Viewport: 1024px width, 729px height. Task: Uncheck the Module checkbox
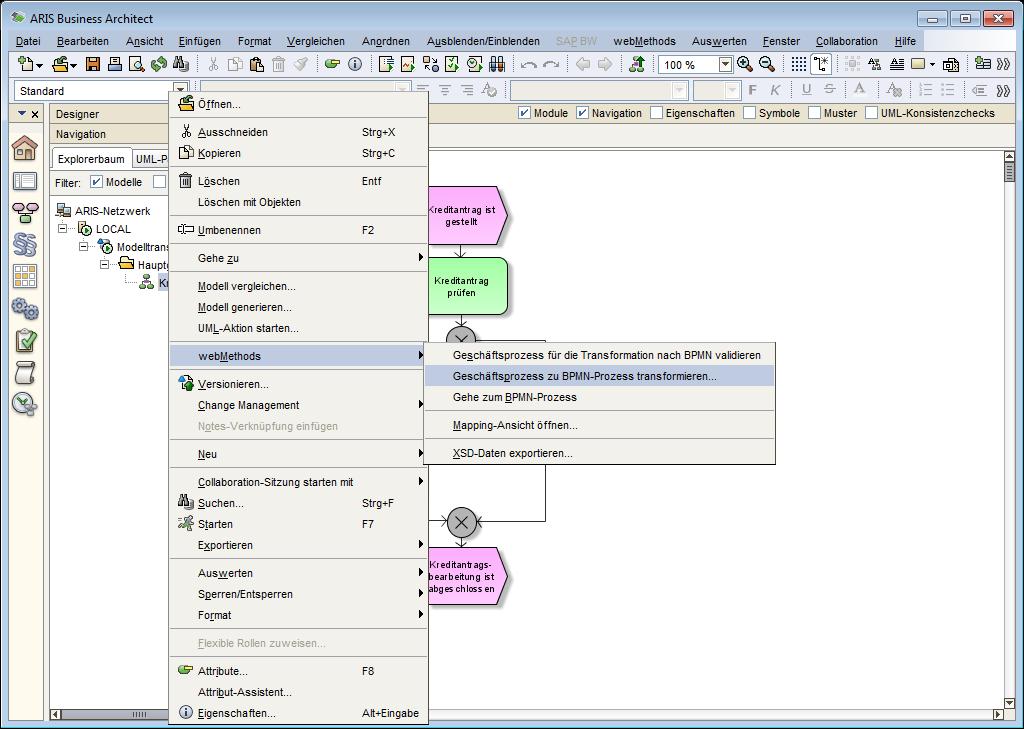525,113
